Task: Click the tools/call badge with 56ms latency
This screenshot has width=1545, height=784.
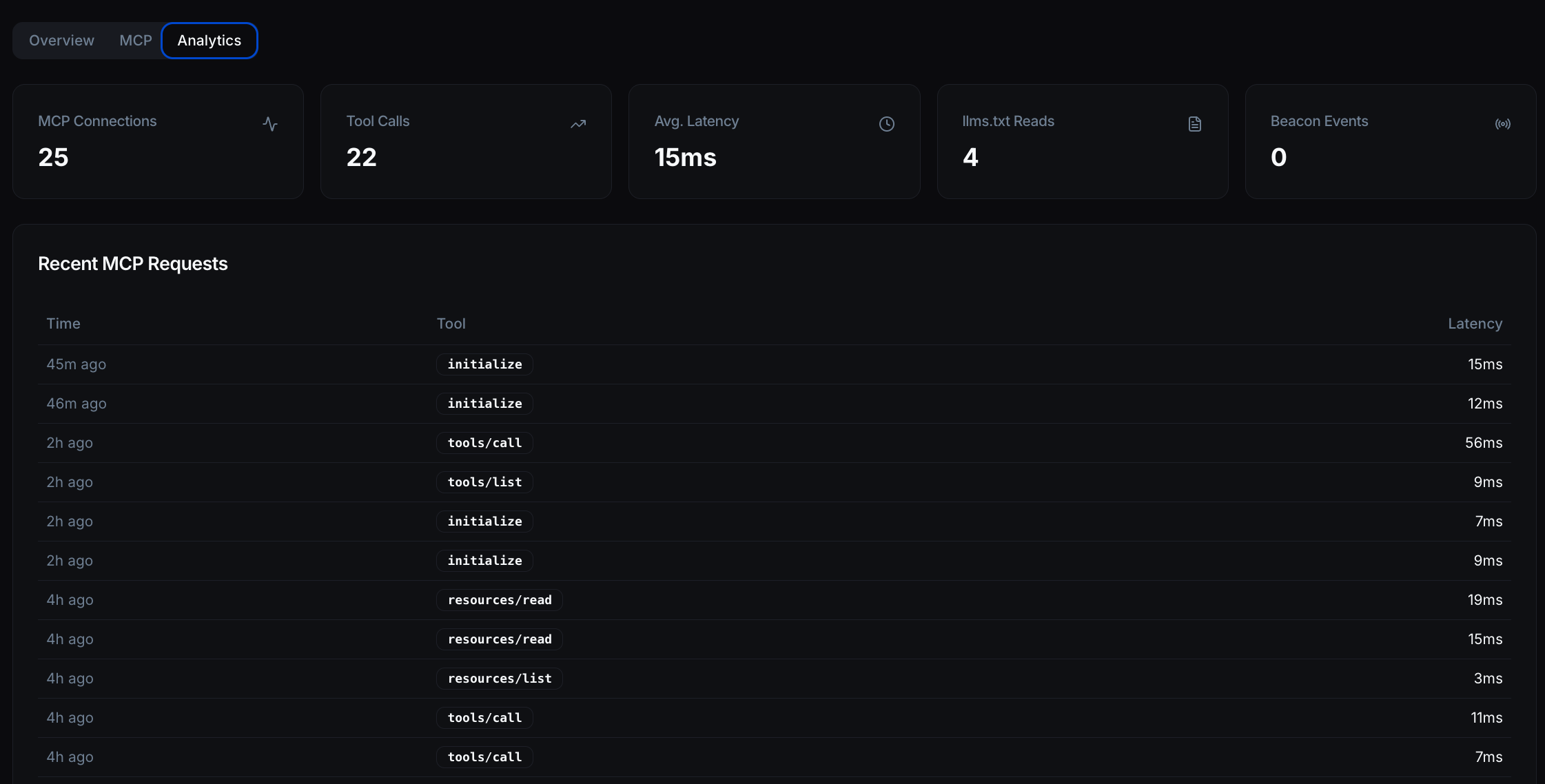Action: (484, 442)
